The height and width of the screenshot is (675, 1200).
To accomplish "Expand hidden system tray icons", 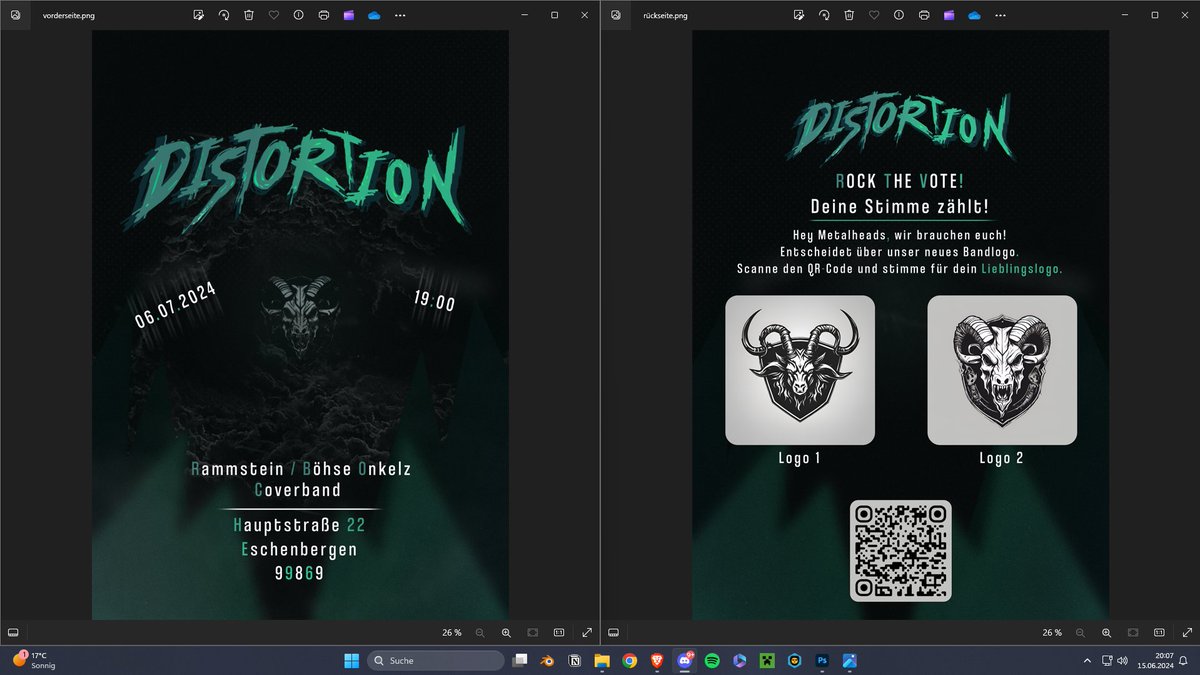I will [1088, 660].
